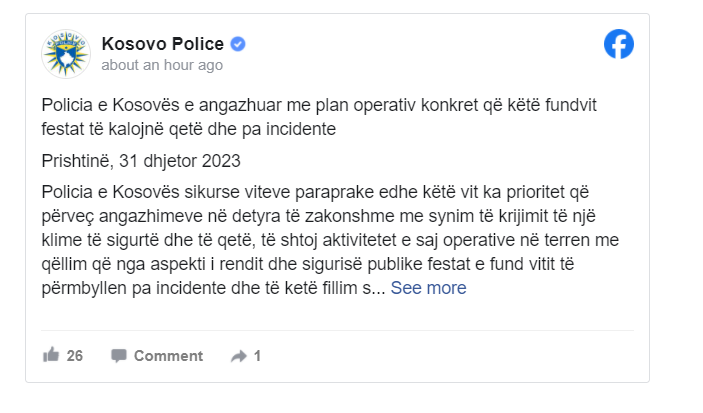Share the post using arrow icon

[x=239, y=356]
